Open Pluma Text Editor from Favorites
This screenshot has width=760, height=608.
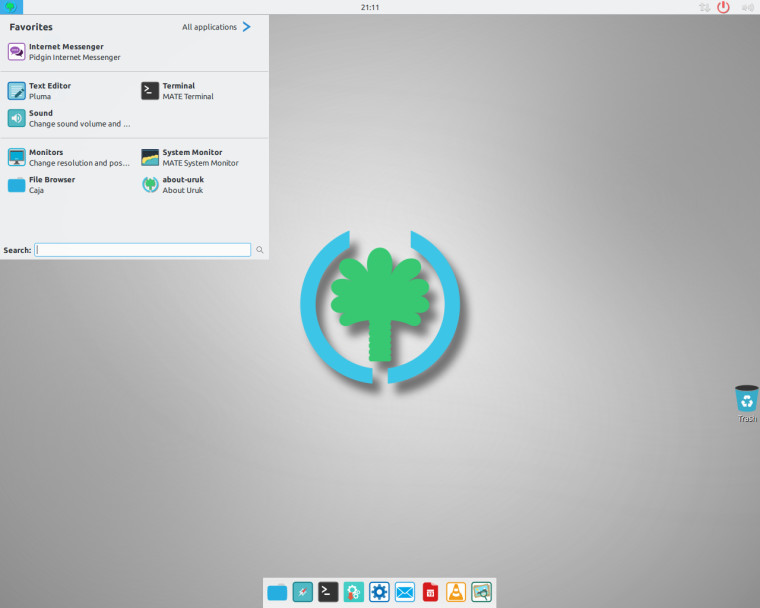(x=40, y=91)
